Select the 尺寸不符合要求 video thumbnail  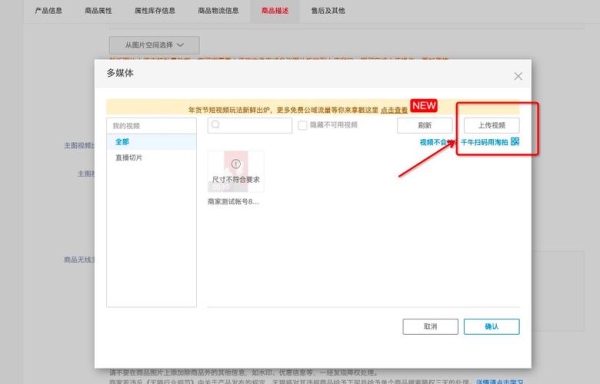click(236, 171)
